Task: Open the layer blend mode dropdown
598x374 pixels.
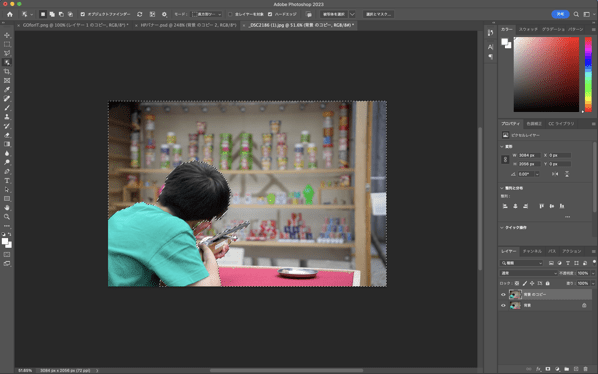Action: click(x=529, y=273)
